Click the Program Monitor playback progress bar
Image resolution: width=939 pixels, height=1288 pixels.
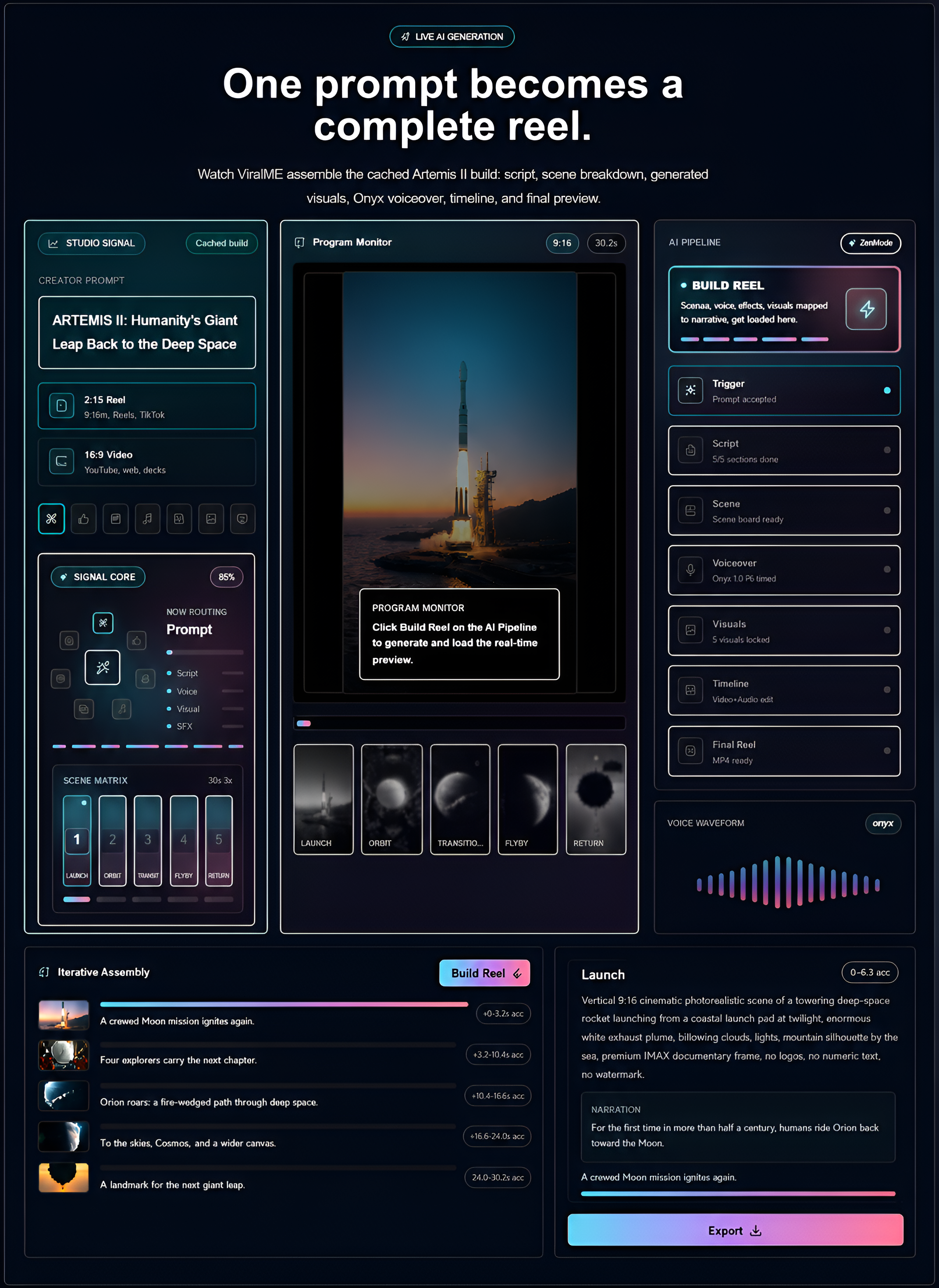coord(459,723)
